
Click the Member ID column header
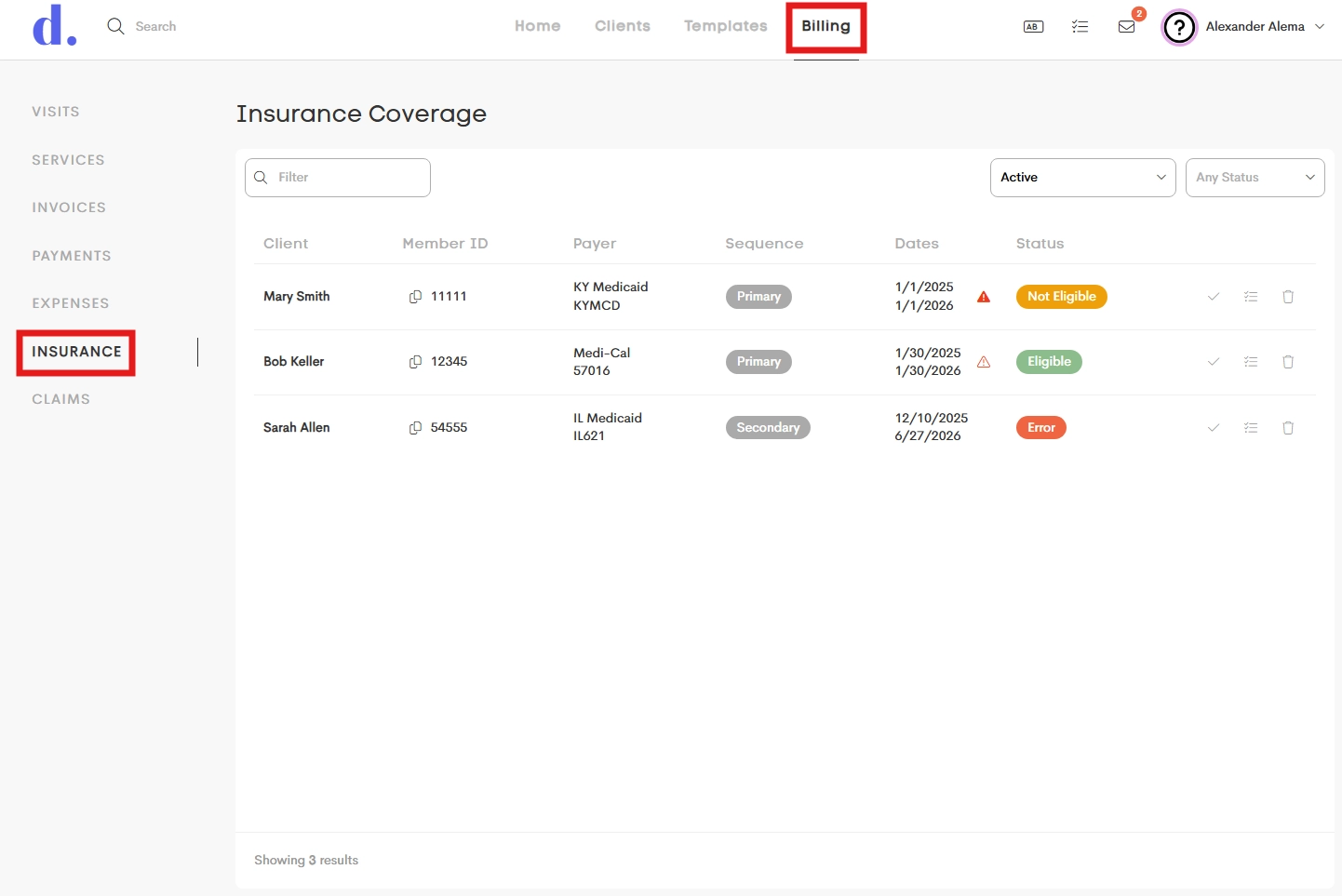pos(445,244)
